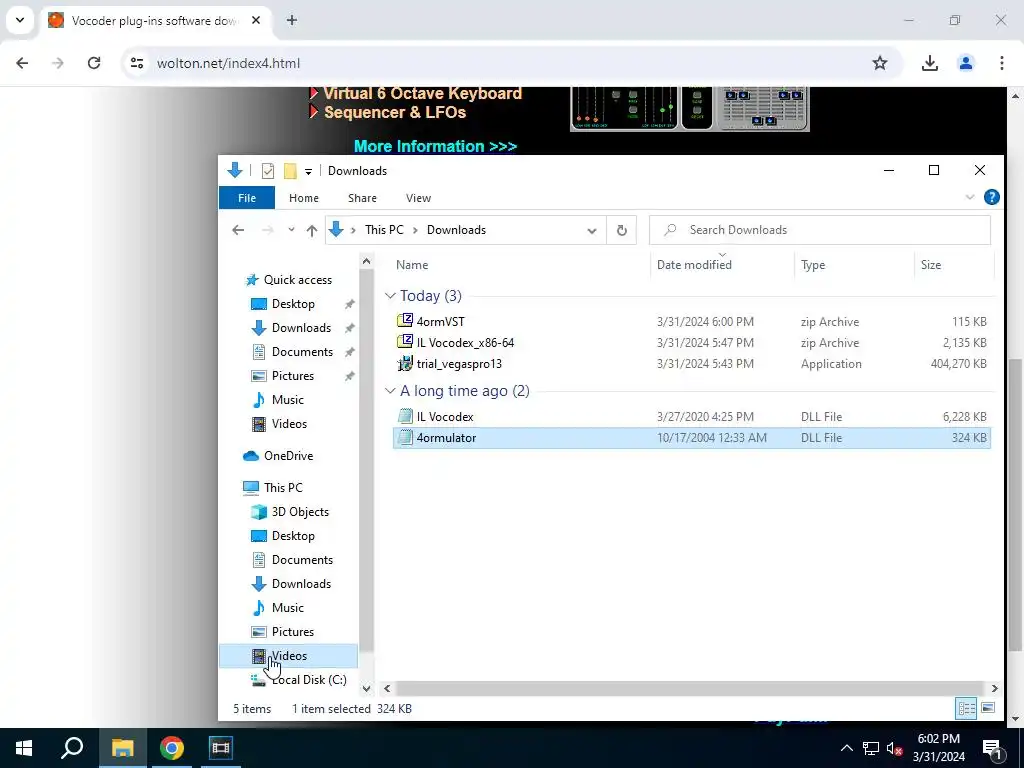Image resolution: width=1024 pixels, height=768 pixels.
Task: Sort by Date modified column header
Action: coord(694,264)
